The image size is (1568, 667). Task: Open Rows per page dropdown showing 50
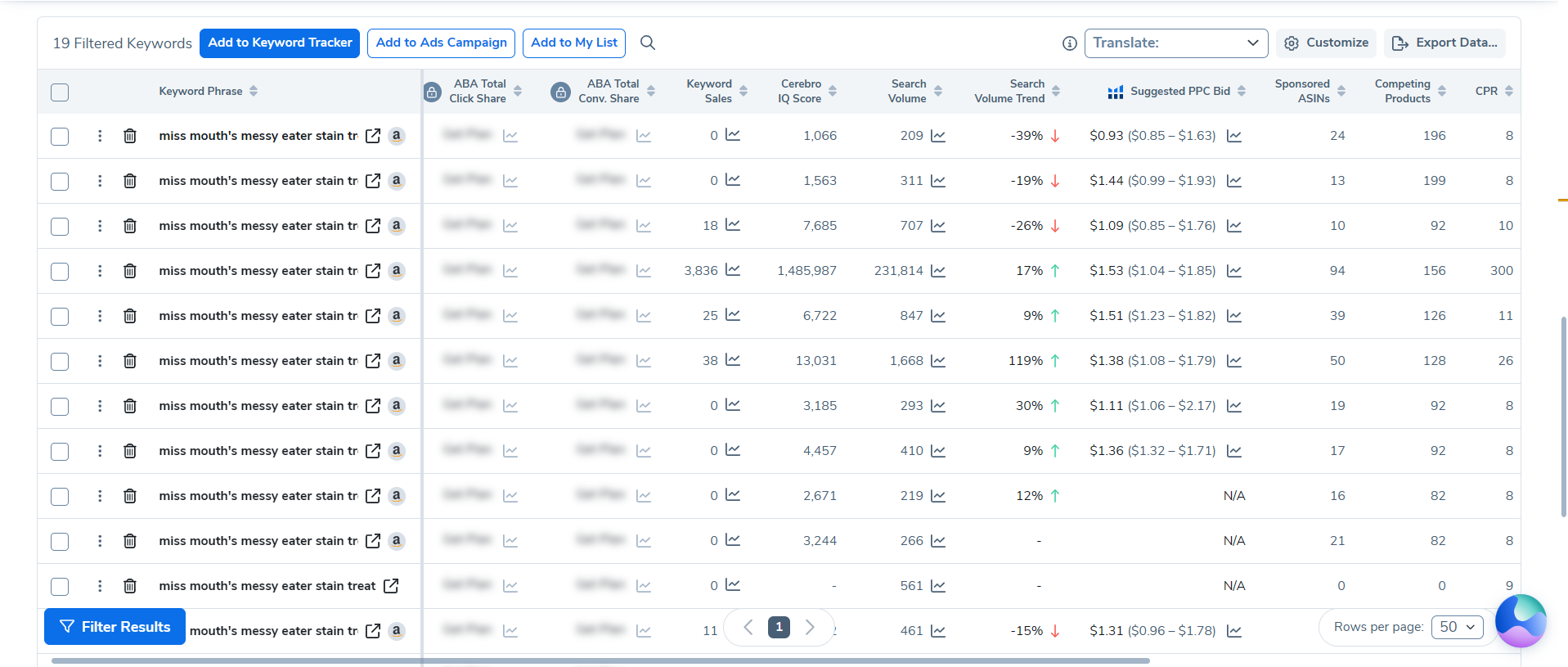(1458, 627)
